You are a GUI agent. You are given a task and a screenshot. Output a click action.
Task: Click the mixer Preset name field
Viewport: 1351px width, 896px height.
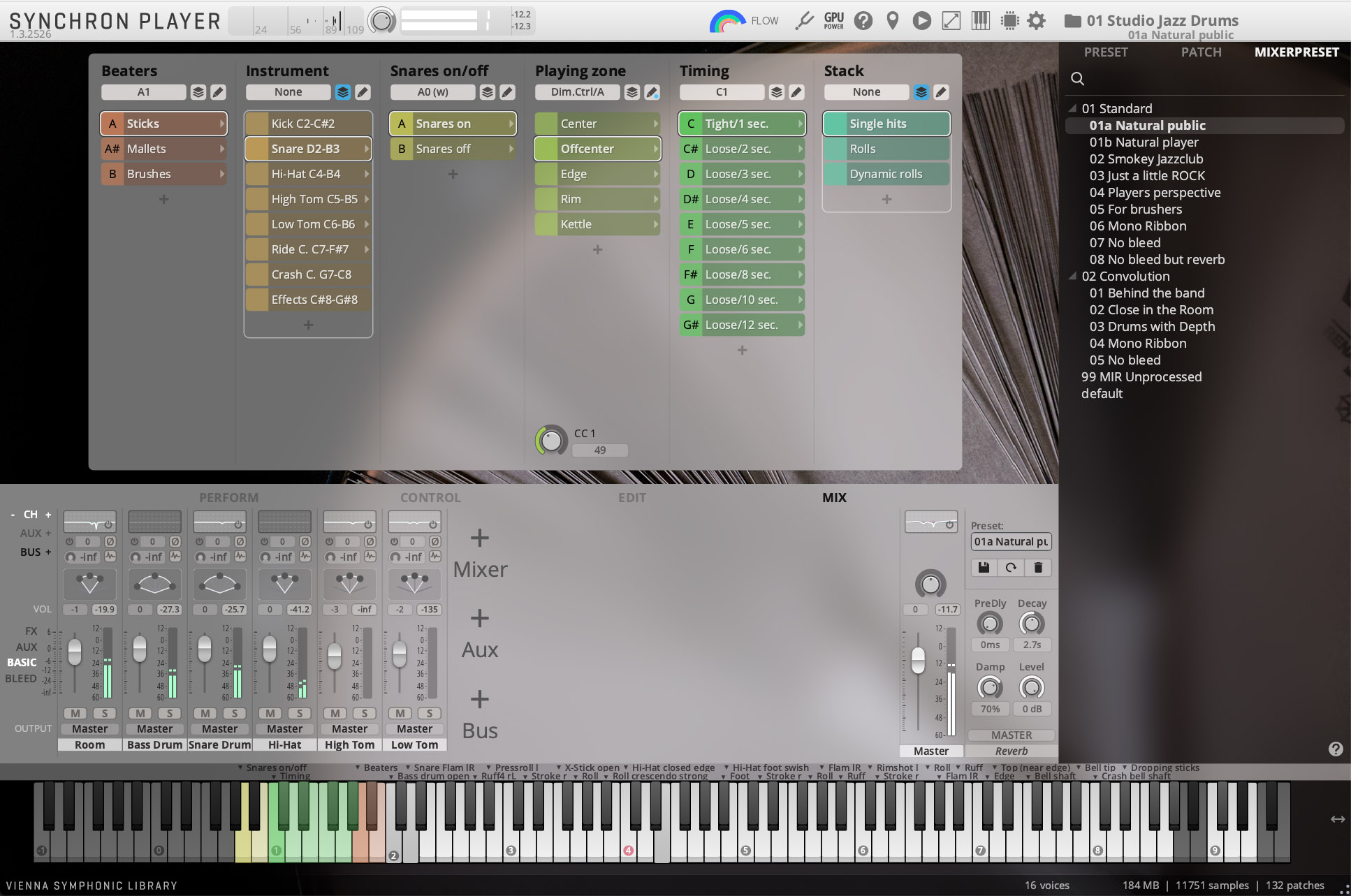[1011, 542]
